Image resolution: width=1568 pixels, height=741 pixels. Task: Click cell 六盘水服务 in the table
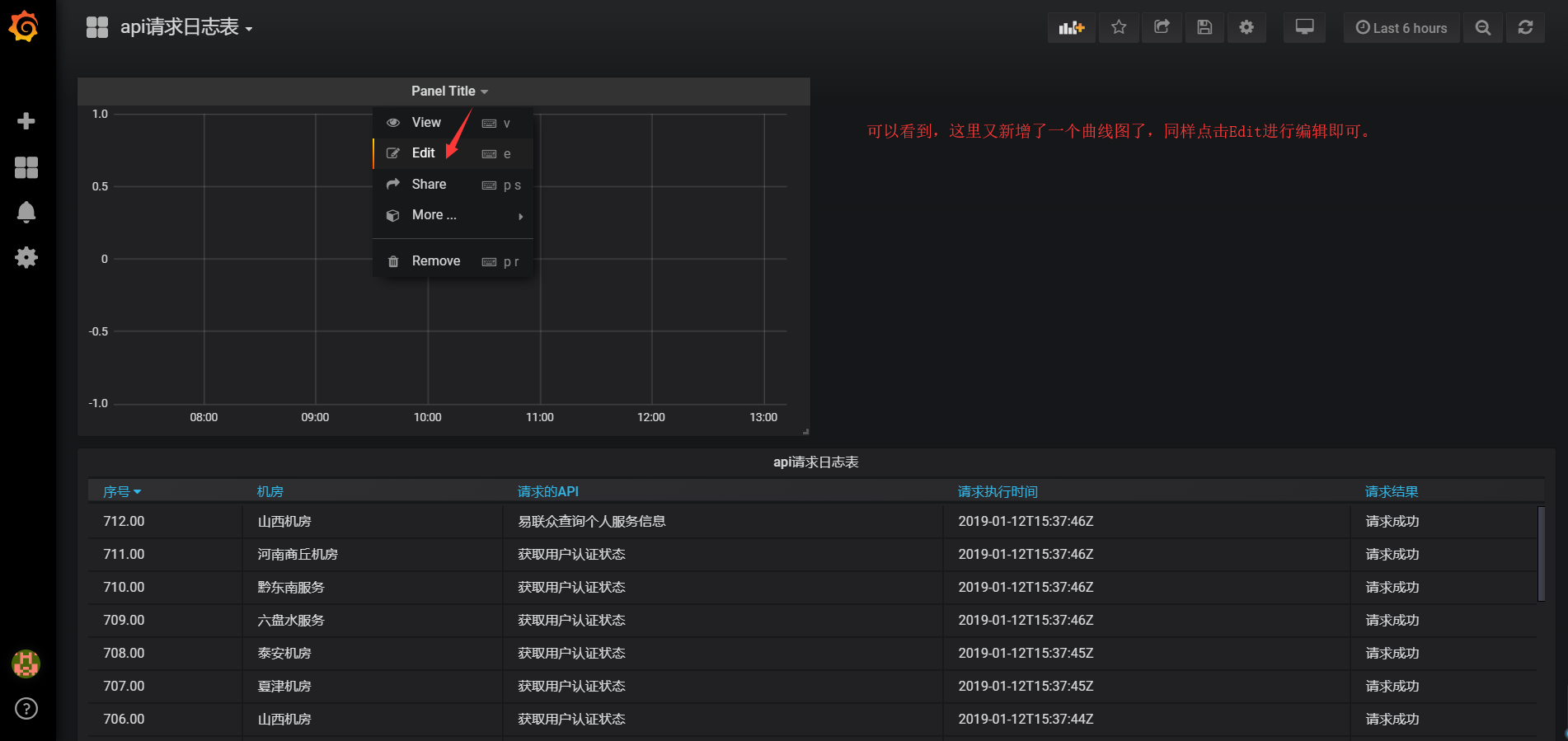tap(291, 620)
